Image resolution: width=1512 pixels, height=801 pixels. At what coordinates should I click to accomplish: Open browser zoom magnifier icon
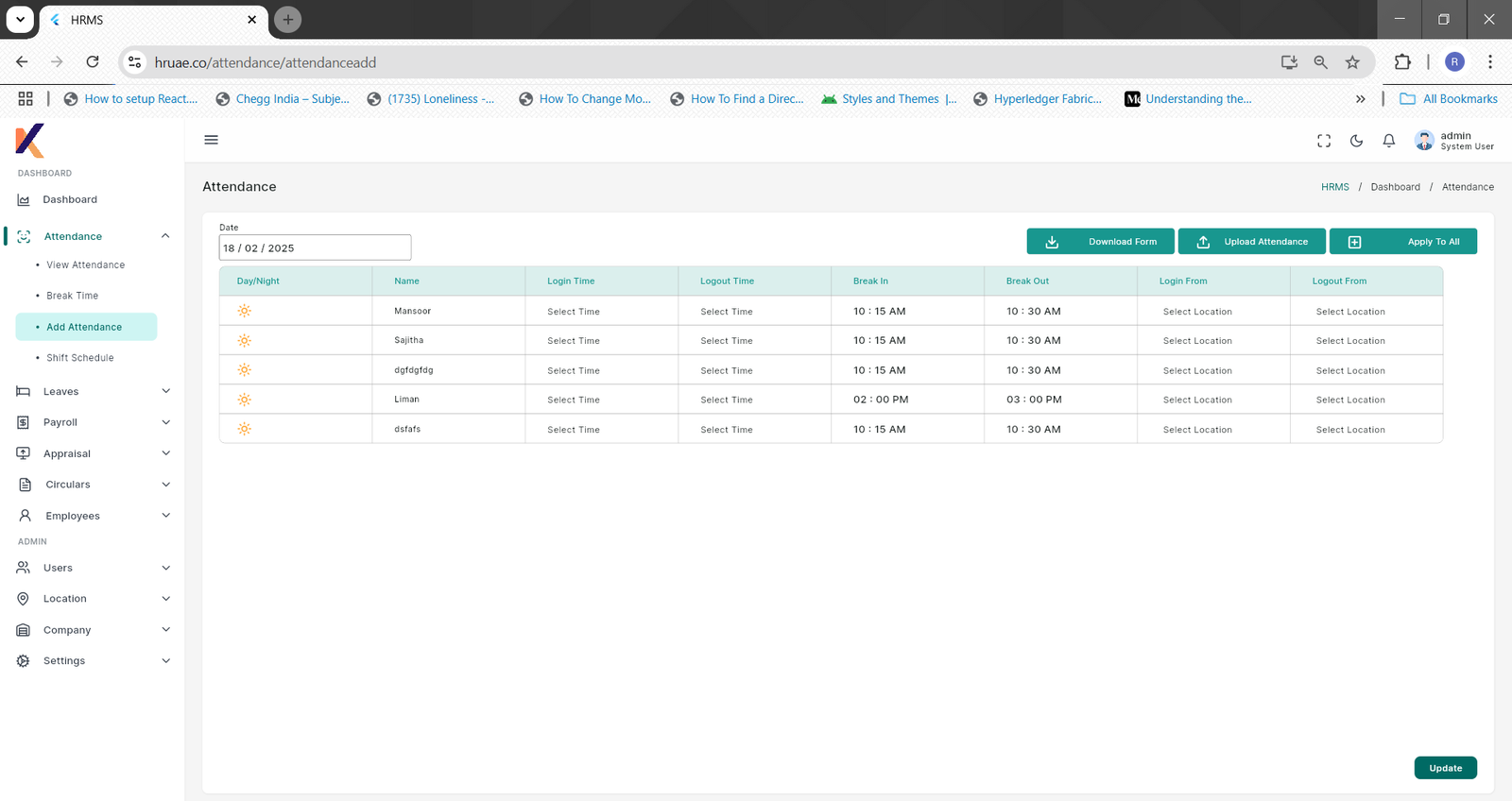1320,62
